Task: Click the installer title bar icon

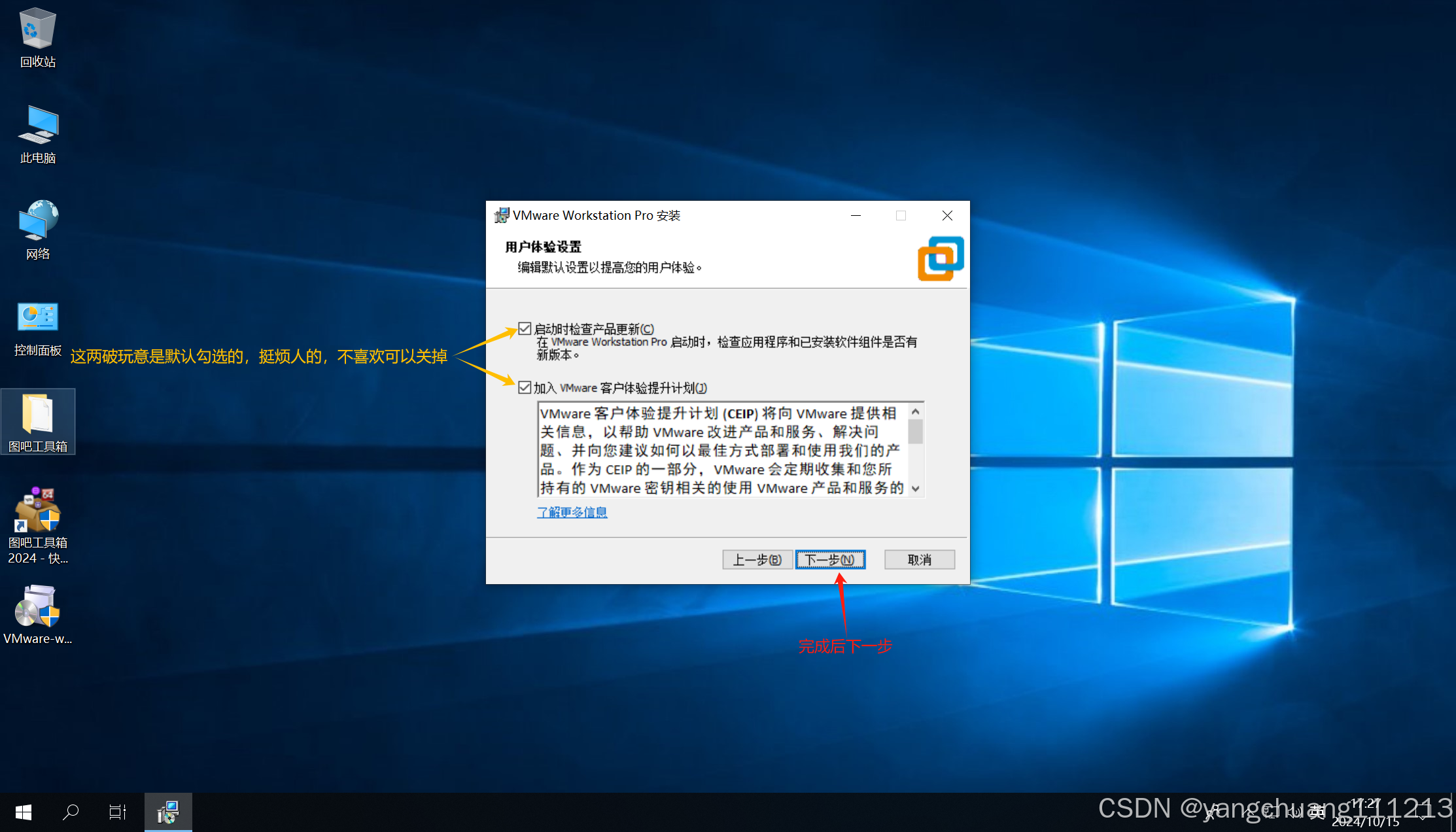Action: click(501, 215)
